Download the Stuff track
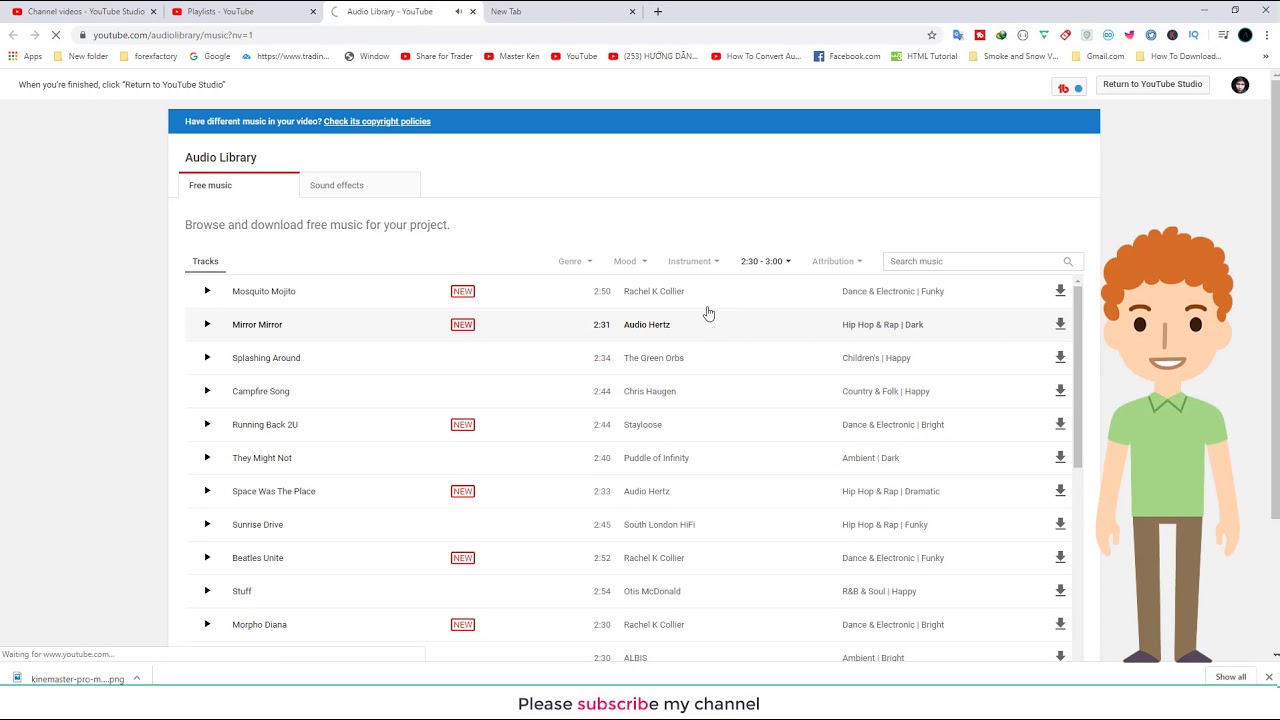This screenshot has height=720, width=1280. (x=1060, y=591)
